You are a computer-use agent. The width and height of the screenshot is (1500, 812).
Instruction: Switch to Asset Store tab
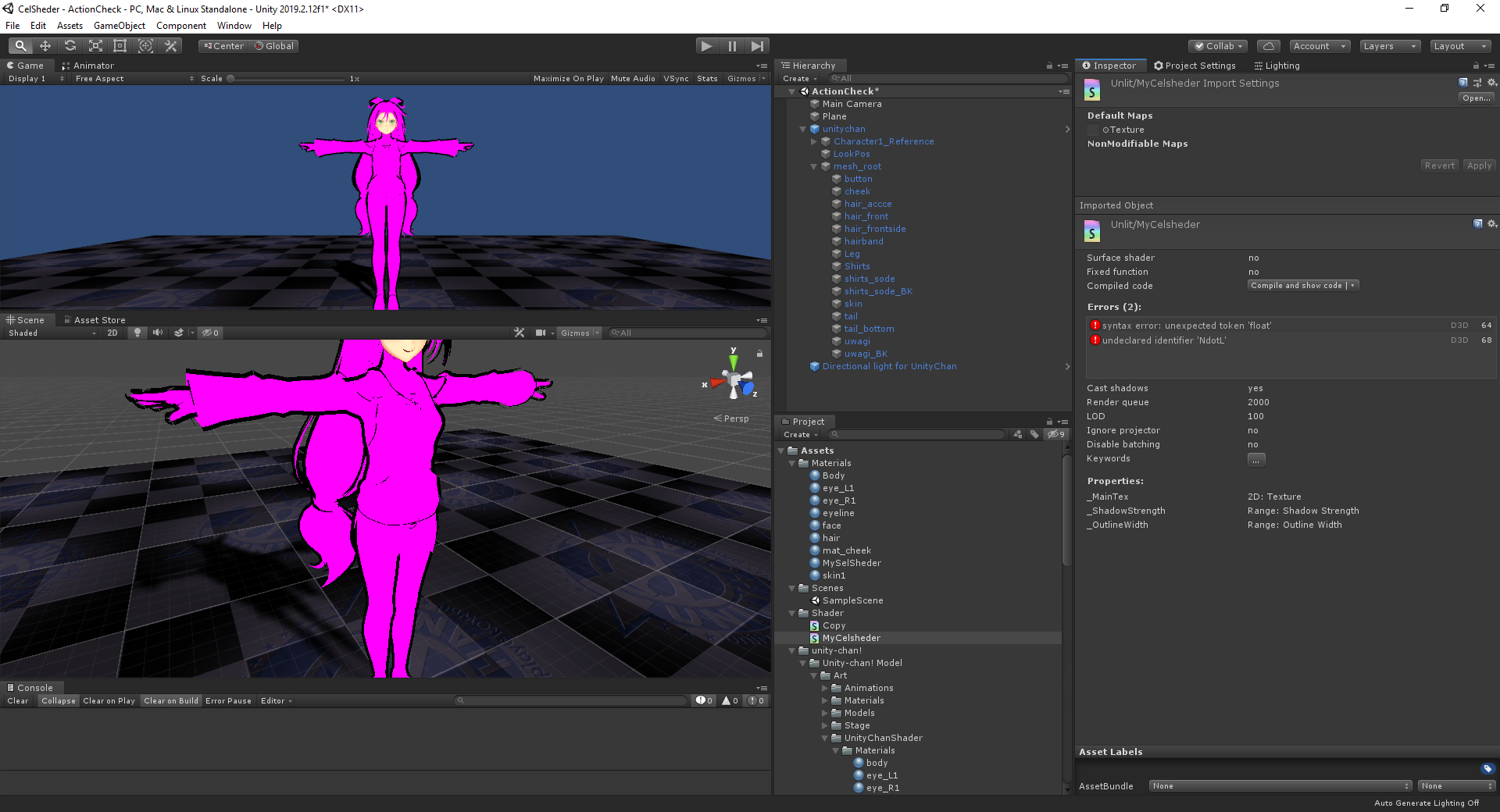[x=95, y=320]
